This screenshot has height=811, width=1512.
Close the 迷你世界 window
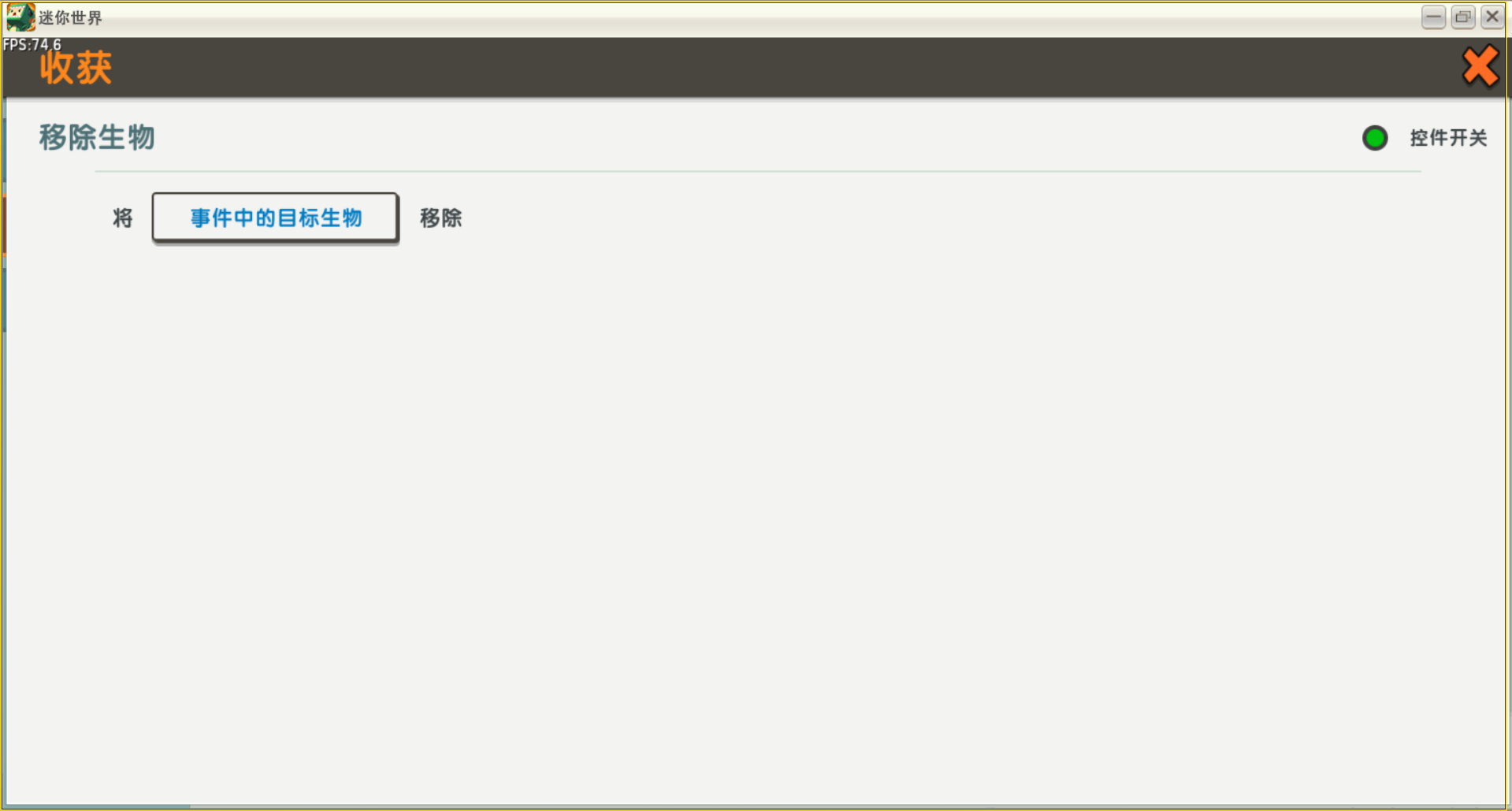[x=1492, y=17]
